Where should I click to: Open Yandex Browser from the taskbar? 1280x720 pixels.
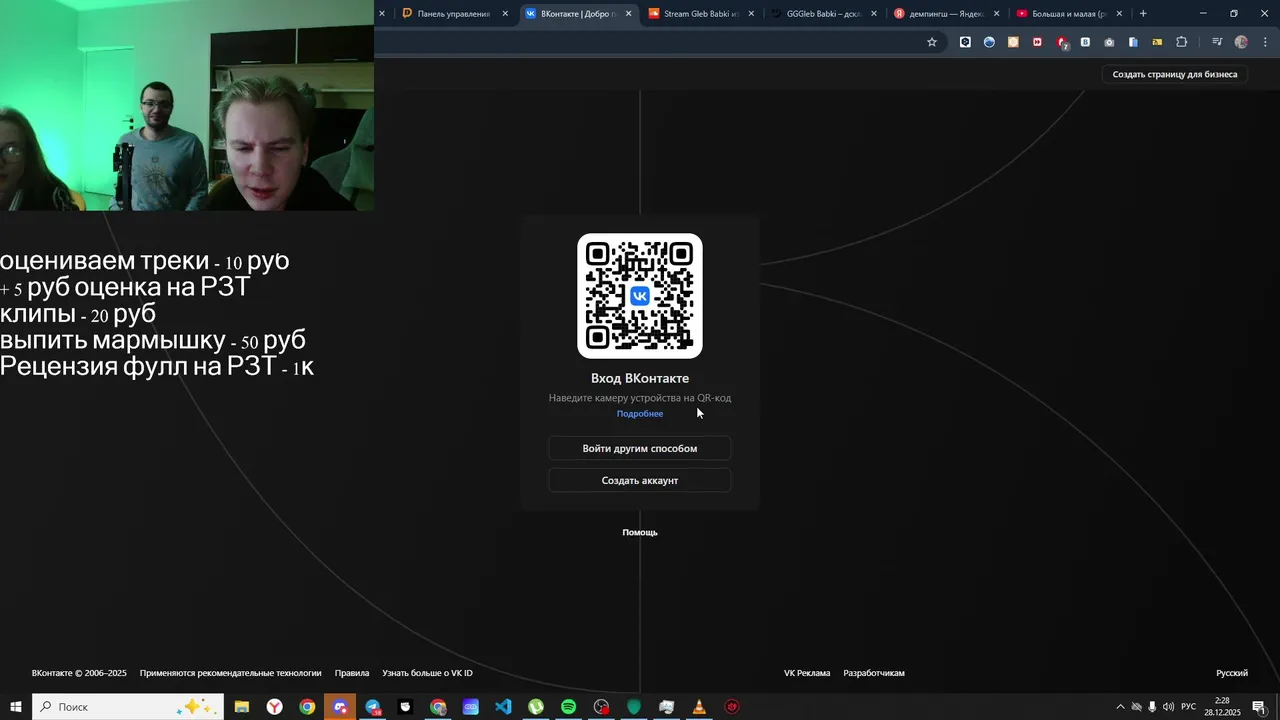click(x=274, y=707)
